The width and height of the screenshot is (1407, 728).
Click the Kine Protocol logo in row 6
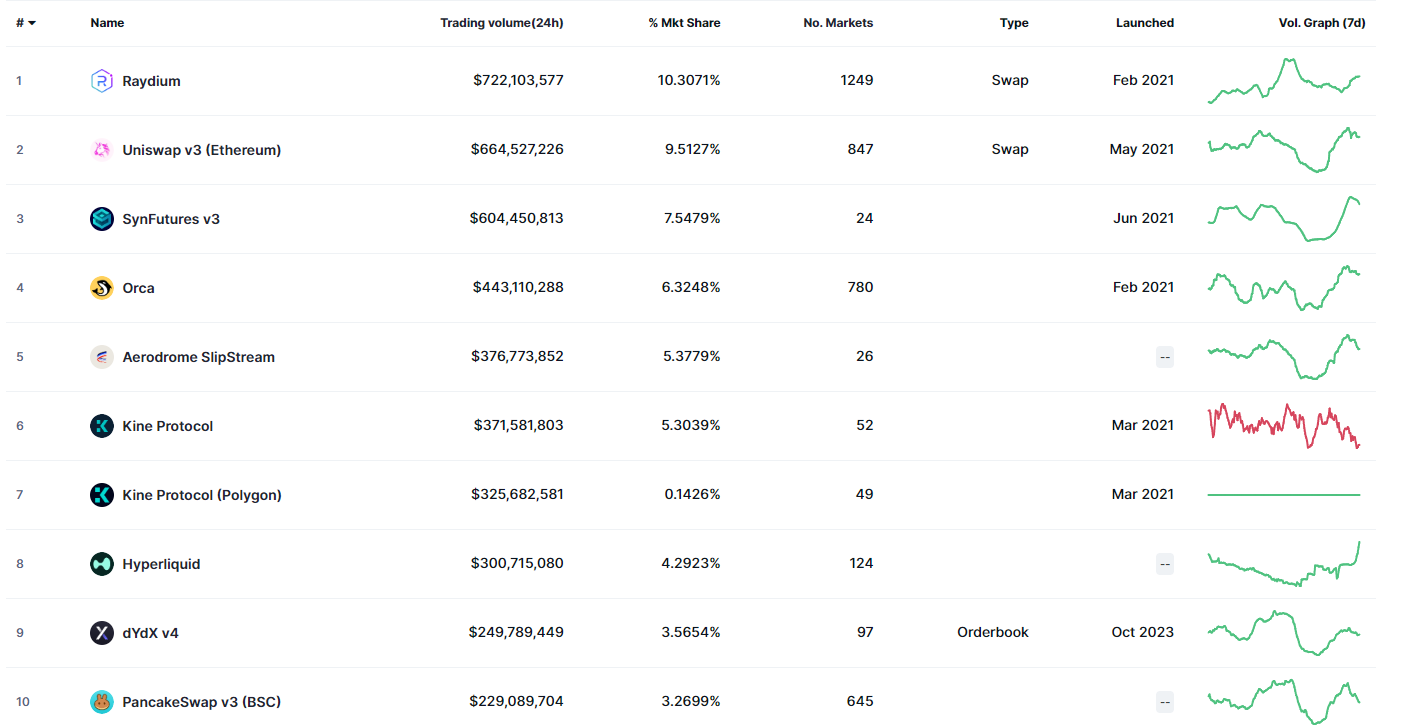[102, 426]
